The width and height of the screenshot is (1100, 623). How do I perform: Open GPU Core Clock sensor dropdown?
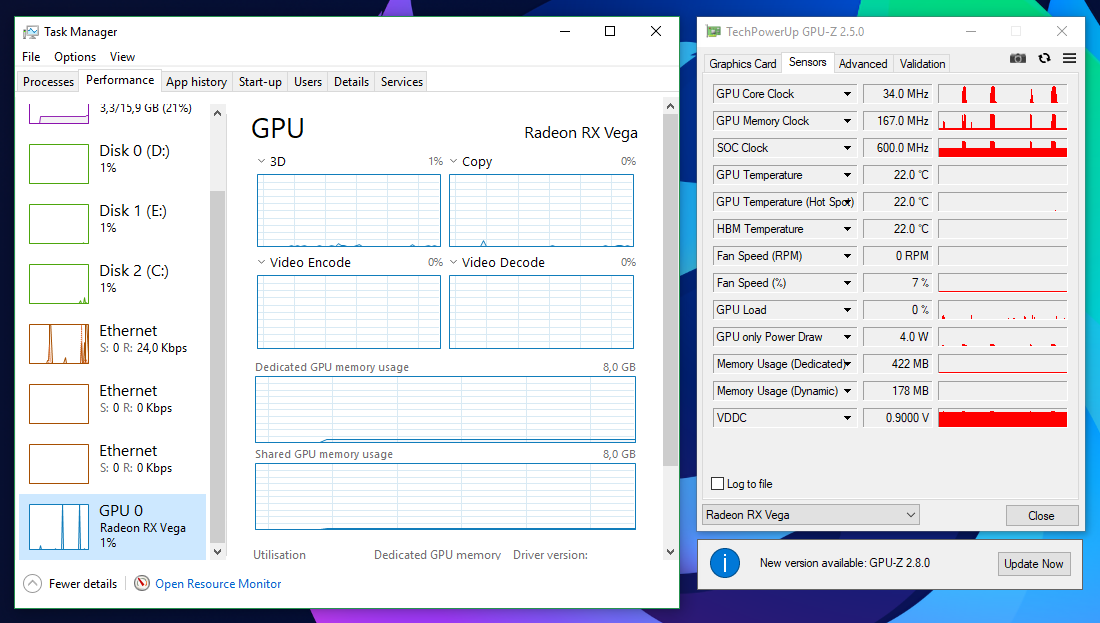click(x=847, y=94)
